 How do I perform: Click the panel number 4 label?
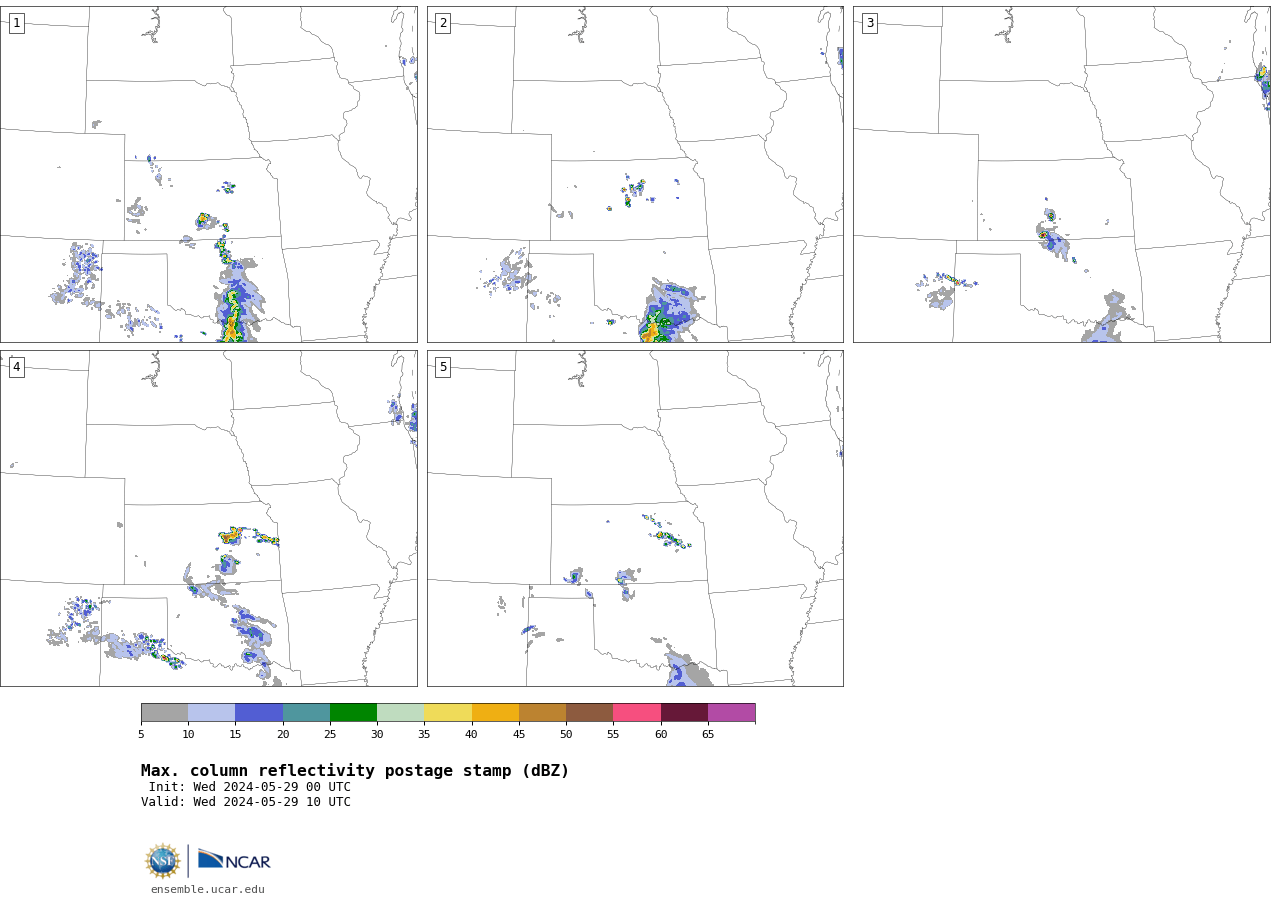(16, 367)
